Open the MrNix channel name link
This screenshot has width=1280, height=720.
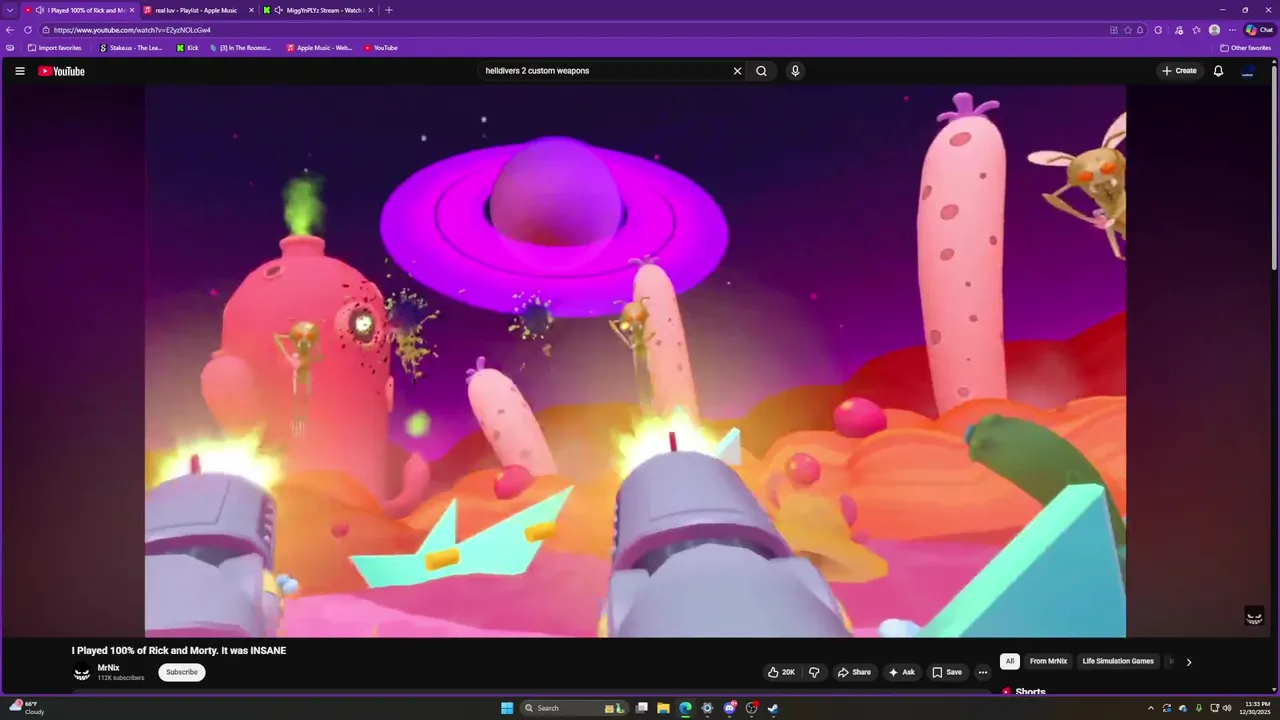[108, 667]
